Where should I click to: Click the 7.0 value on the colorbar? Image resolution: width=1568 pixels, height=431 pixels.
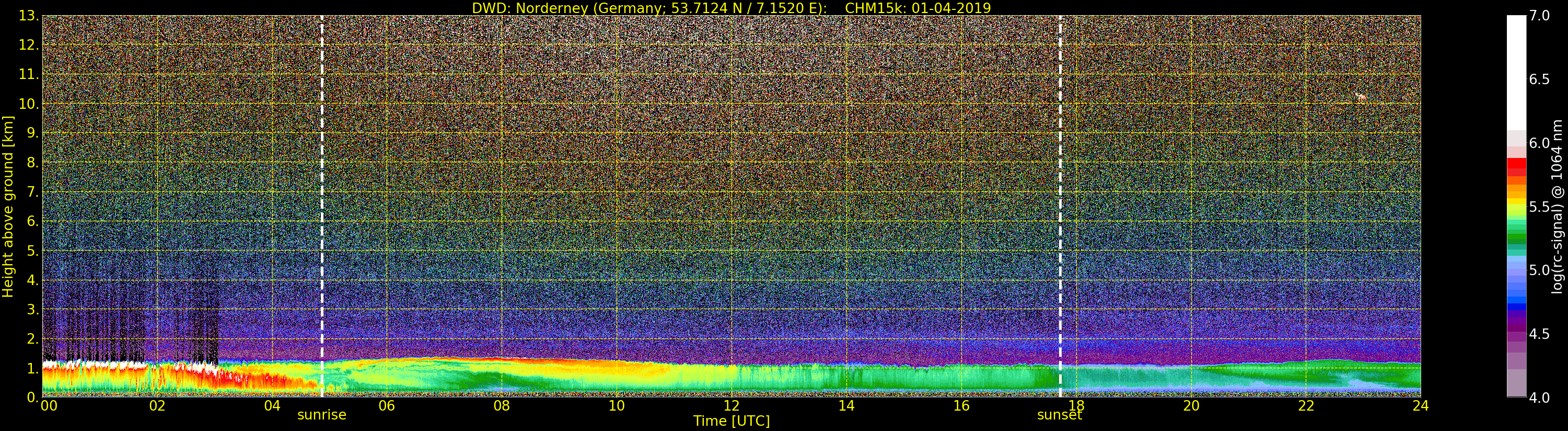point(1539,16)
